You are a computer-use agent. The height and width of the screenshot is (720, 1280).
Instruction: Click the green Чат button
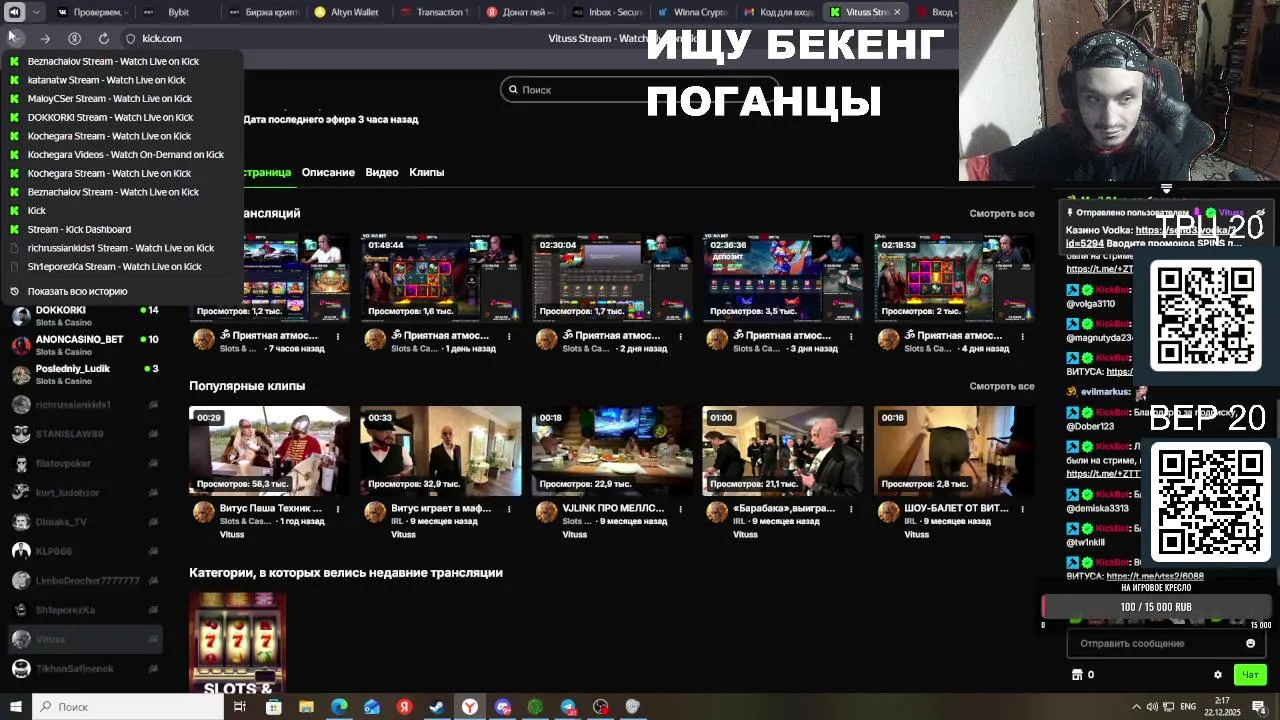click(x=1249, y=675)
